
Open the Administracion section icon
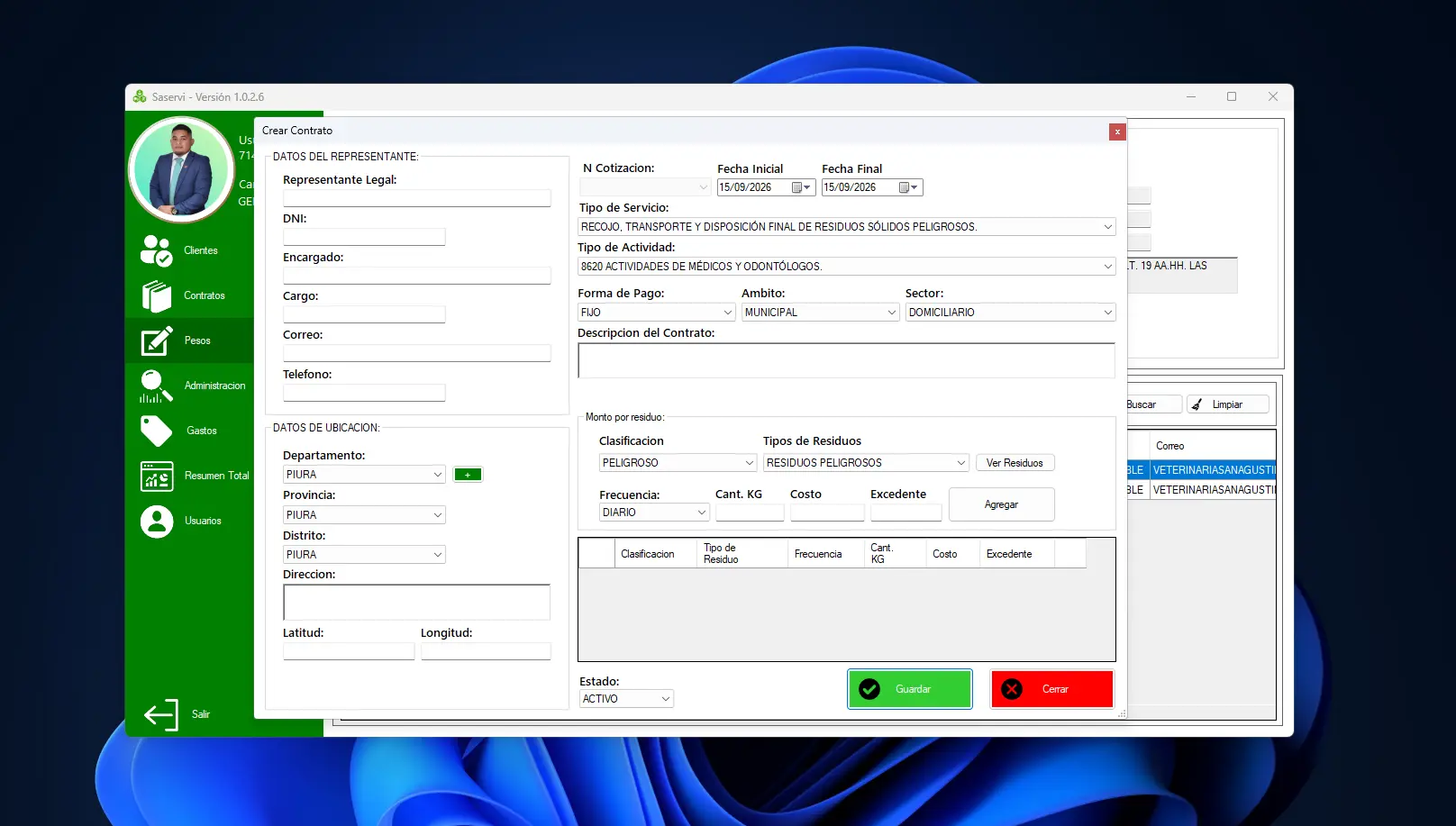point(157,386)
